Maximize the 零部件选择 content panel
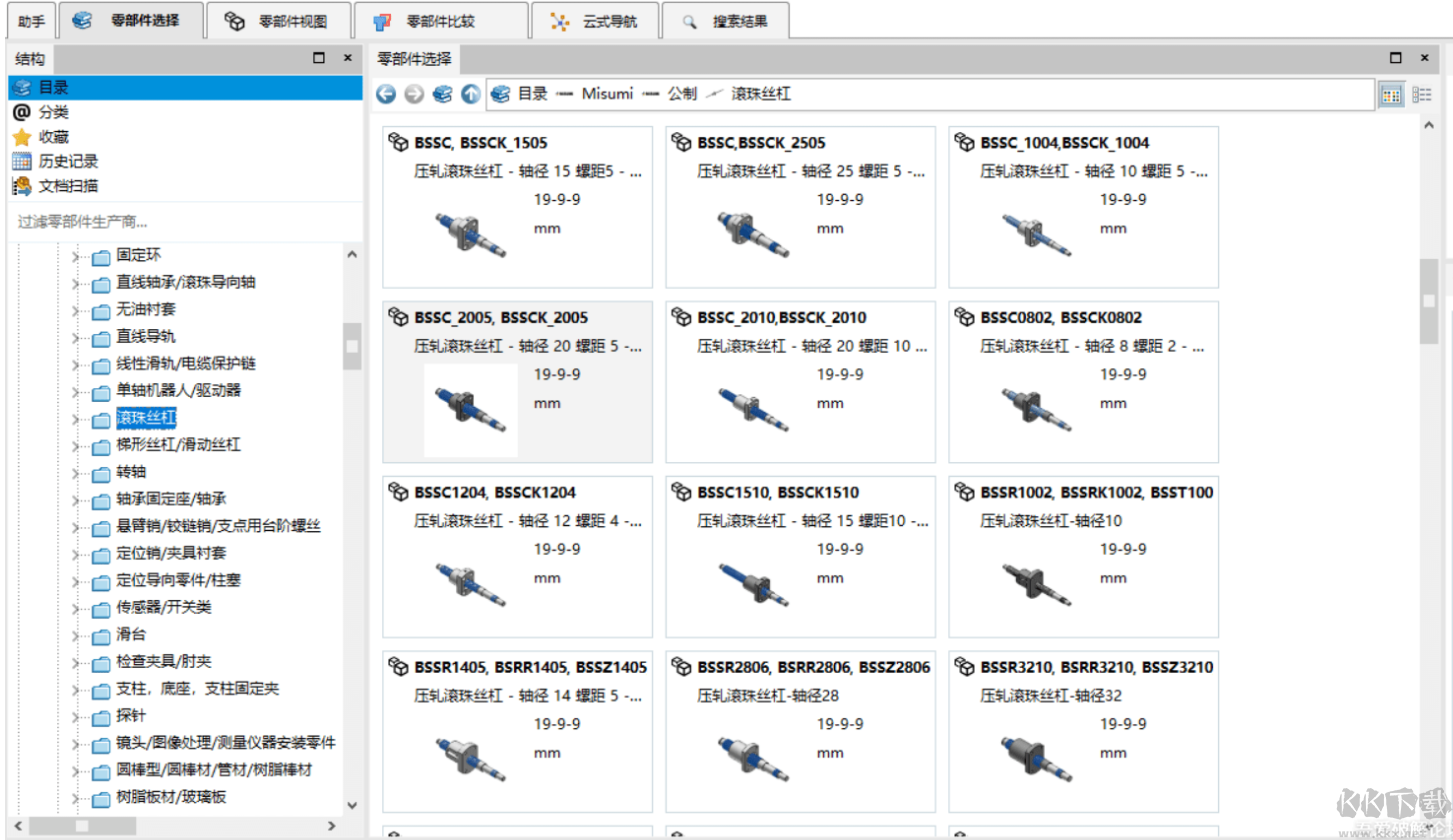The height and width of the screenshot is (840, 1453). pos(1397,58)
